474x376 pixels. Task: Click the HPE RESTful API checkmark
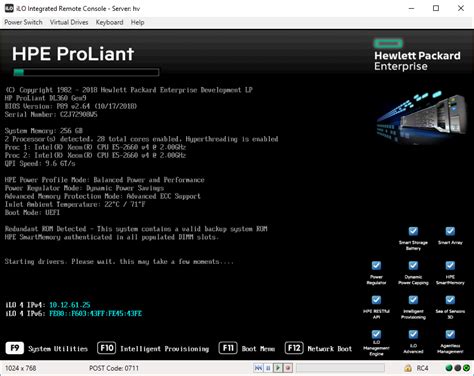[376, 300]
